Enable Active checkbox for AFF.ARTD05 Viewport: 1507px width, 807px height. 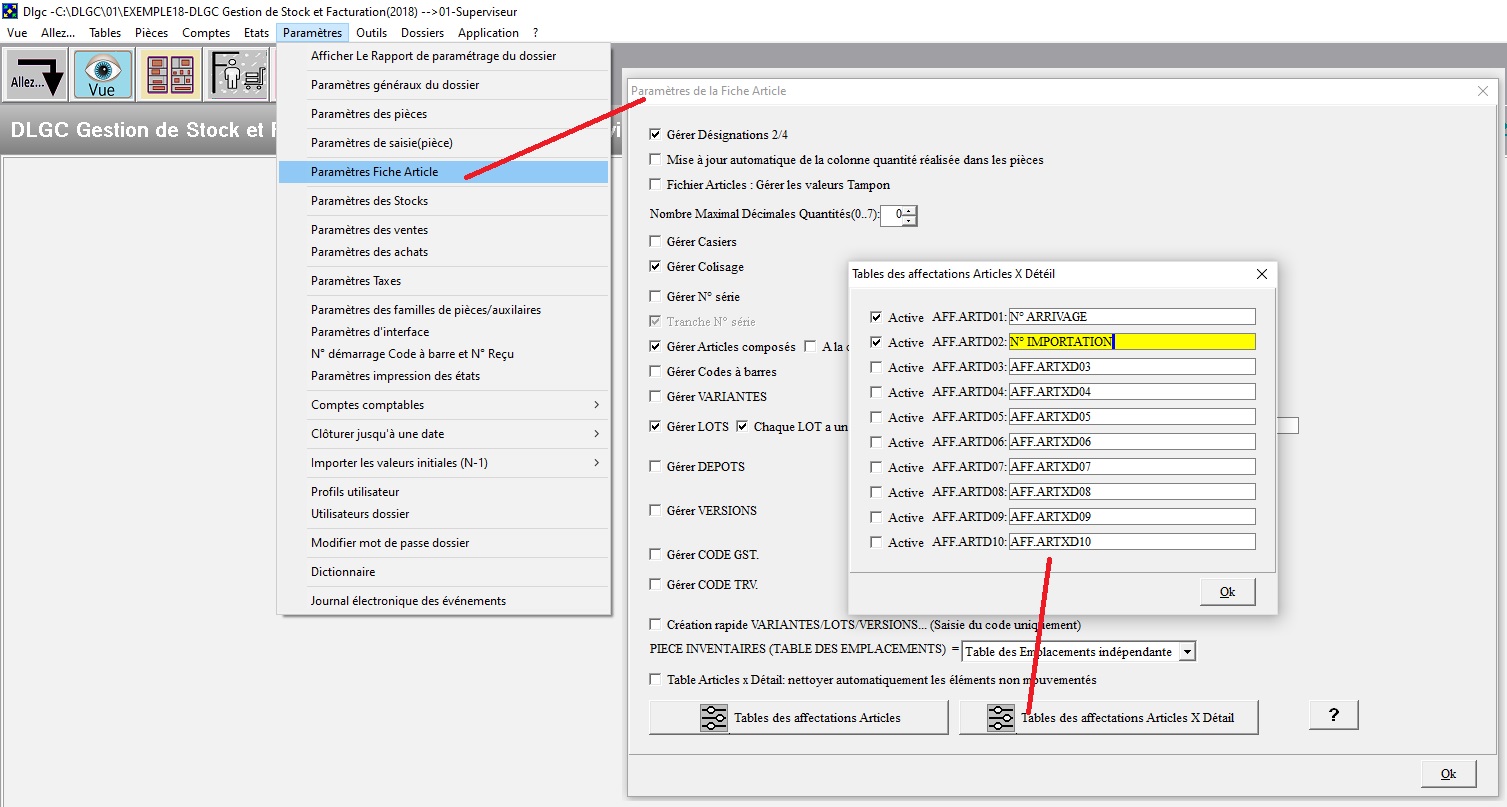[x=877, y=417]
